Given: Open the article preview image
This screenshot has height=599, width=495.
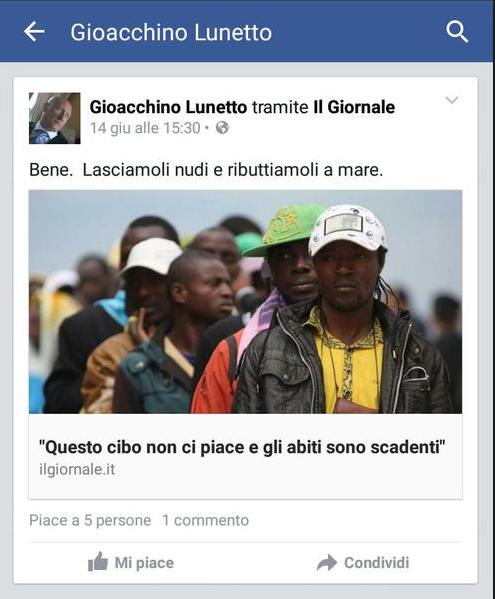Looking at the screenshot, I should (245, 302).
